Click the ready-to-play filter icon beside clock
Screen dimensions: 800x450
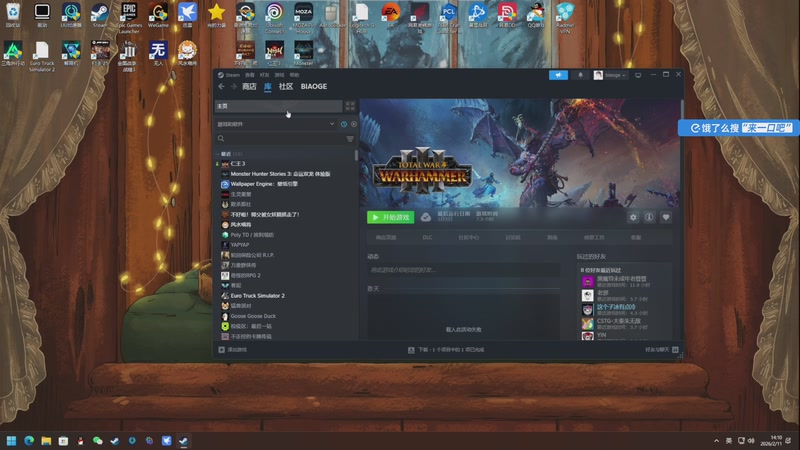click(x=354, y=124)
